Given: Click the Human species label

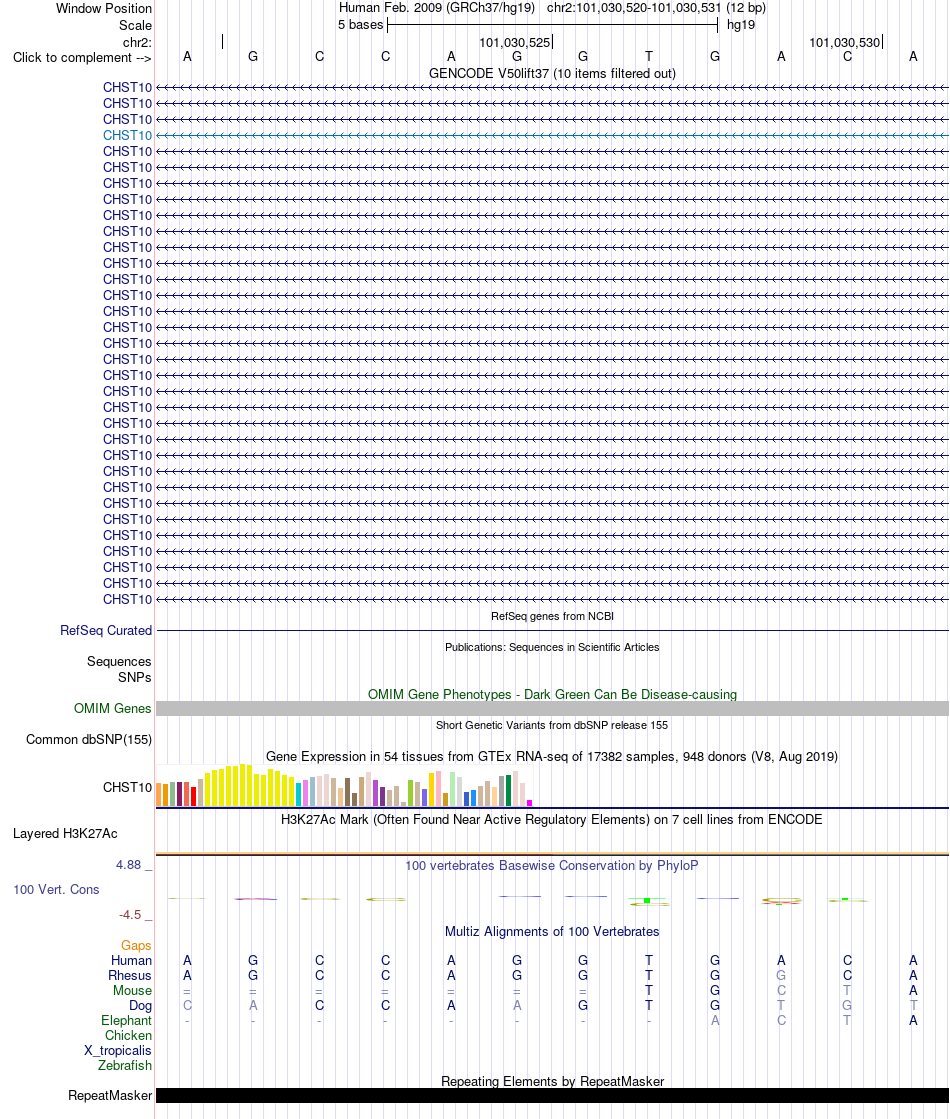Looking at the screenshot, I should 131,961.
